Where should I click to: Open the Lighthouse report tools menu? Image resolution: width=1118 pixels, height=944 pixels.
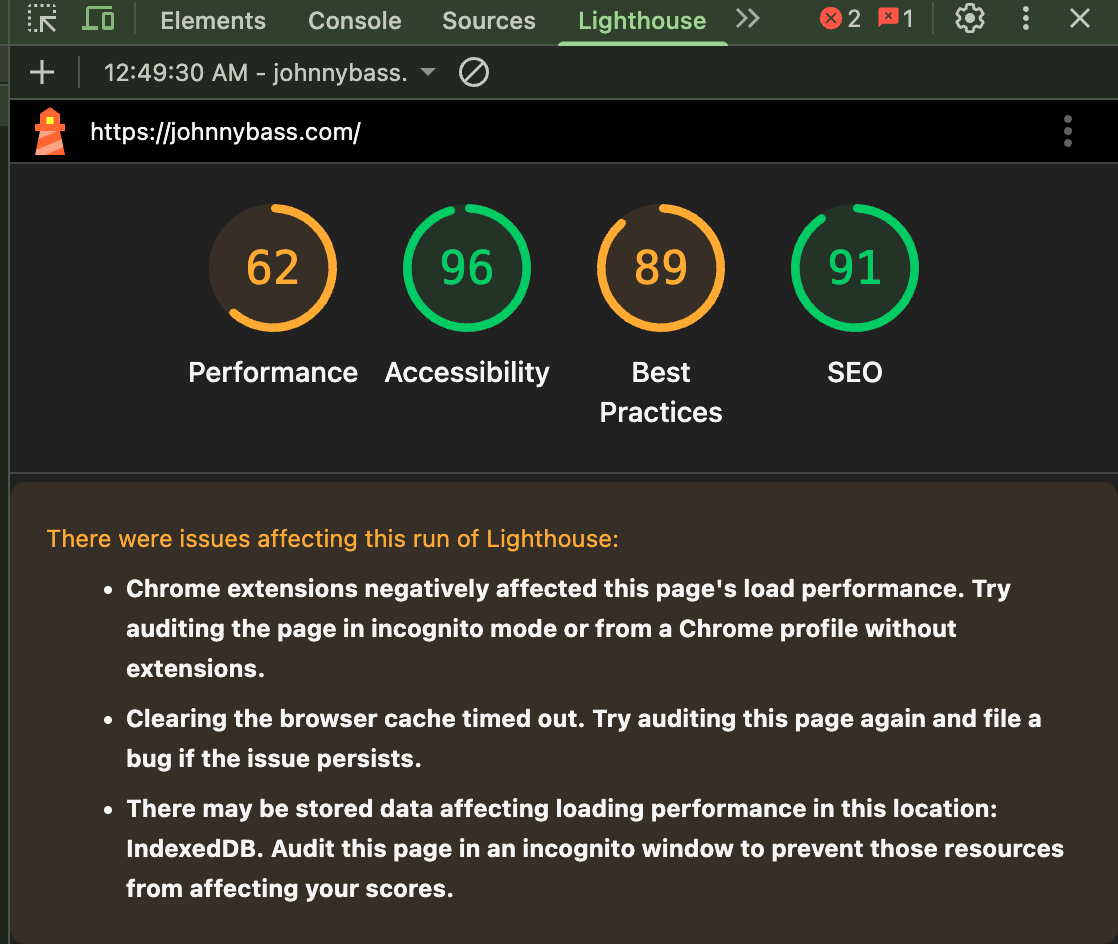coord(1068,132)
